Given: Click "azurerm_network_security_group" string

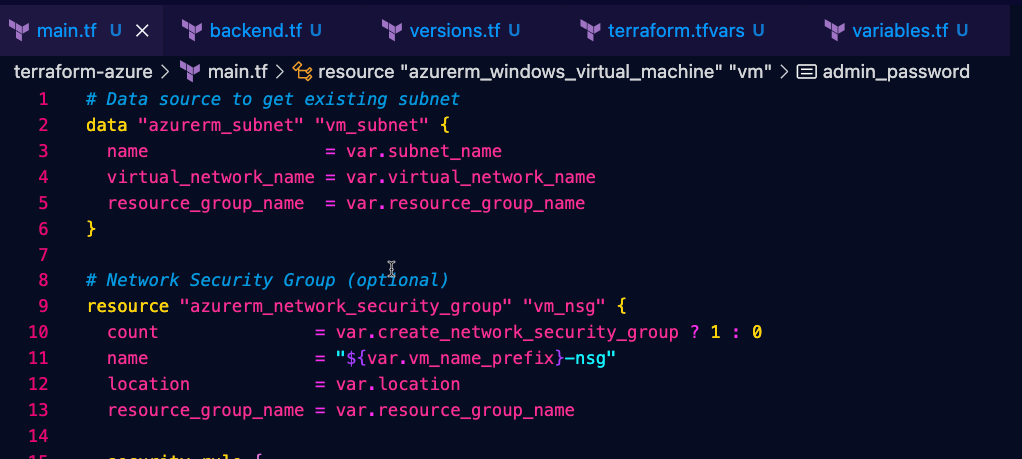Looking at the screenshot, I should tap(346, 306).
